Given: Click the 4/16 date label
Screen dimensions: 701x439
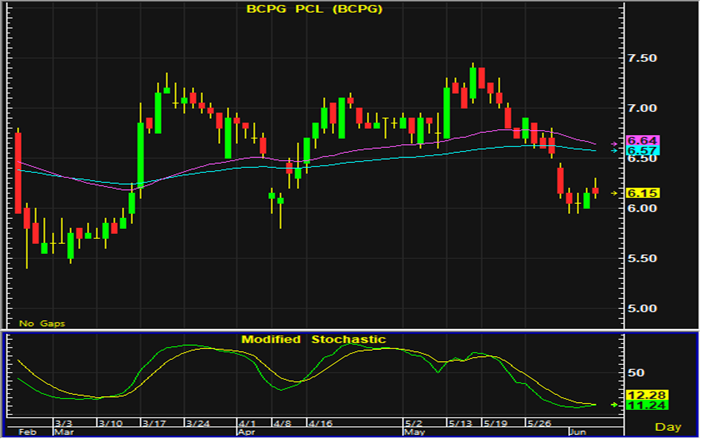Looking at the screenshot, I should coord(320,423).
